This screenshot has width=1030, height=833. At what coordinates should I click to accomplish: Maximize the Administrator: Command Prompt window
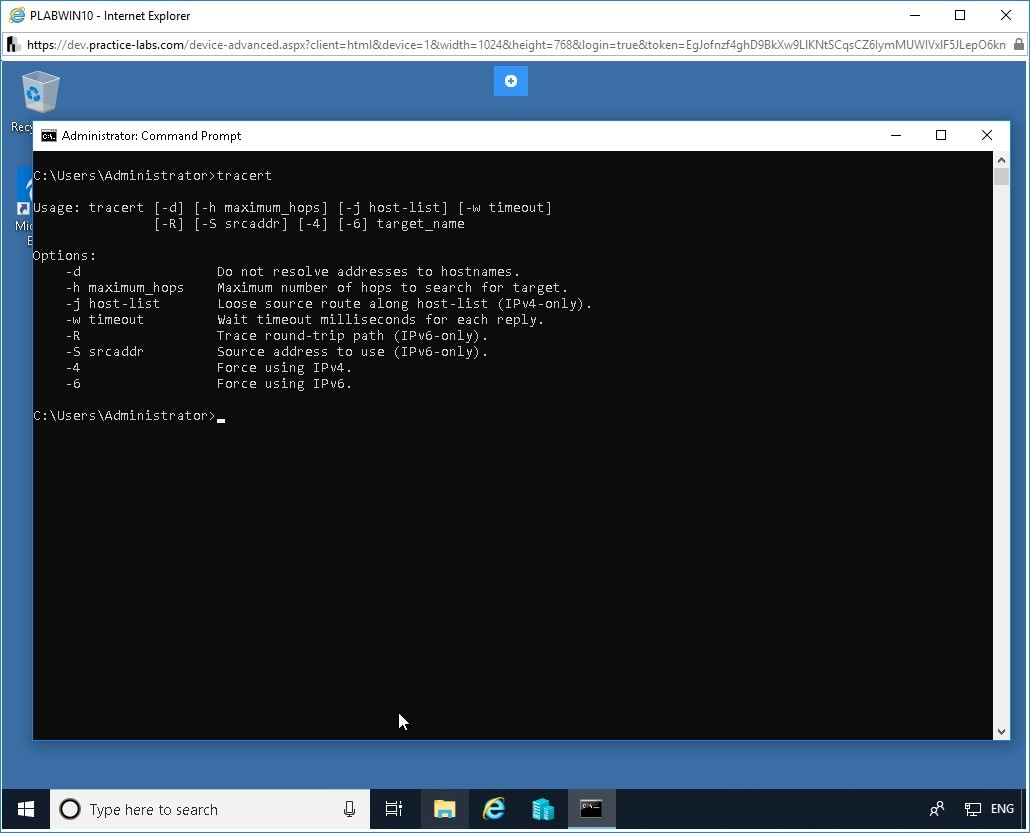coord(941,135)
